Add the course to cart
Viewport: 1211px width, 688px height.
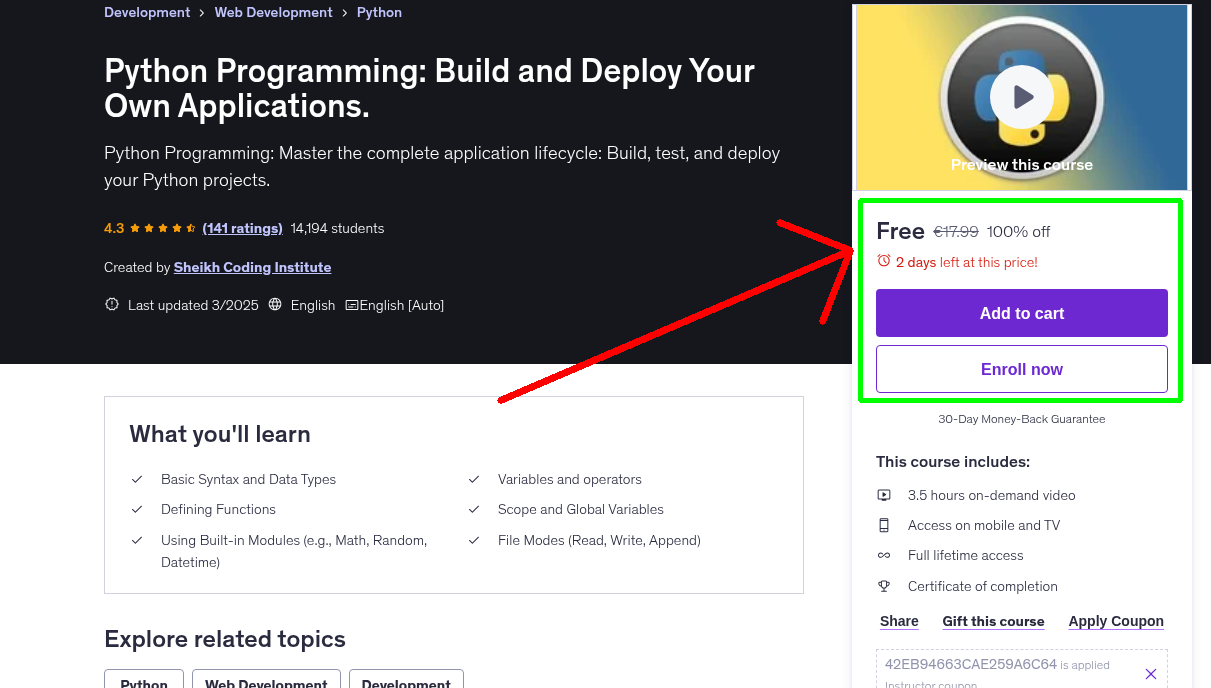(x=1021, y=313)
